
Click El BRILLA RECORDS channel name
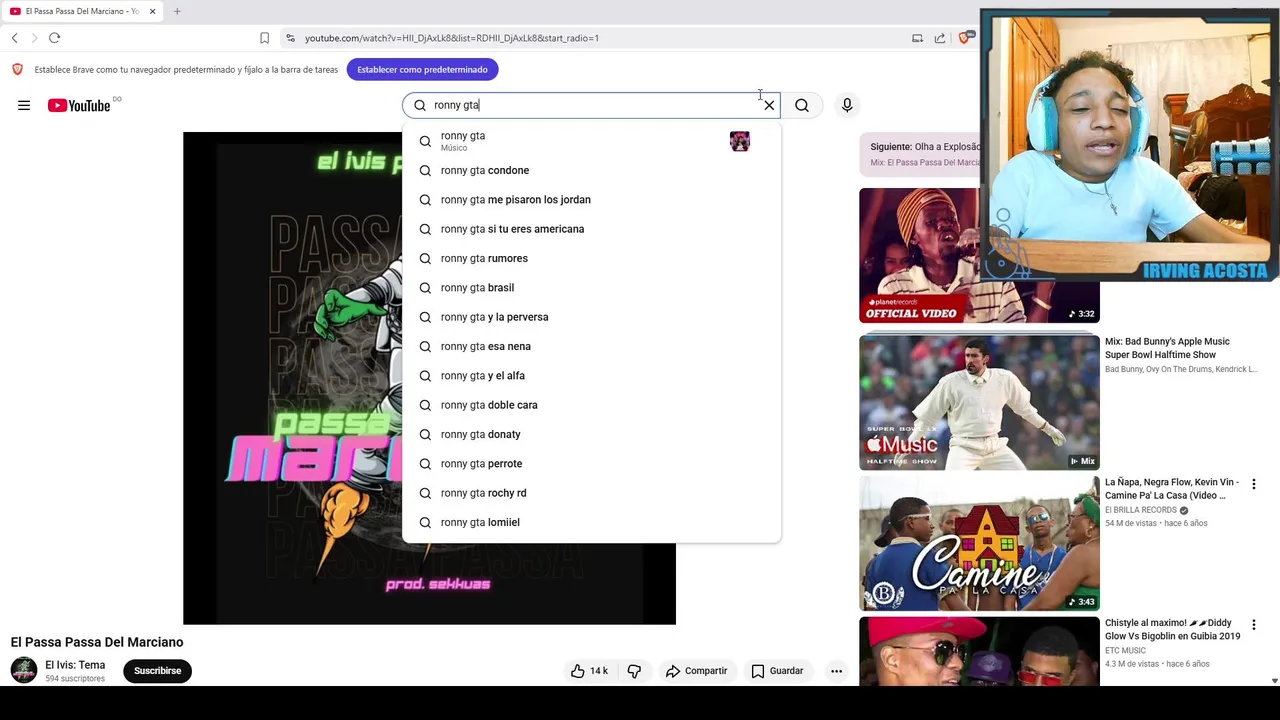point(1141,510)
